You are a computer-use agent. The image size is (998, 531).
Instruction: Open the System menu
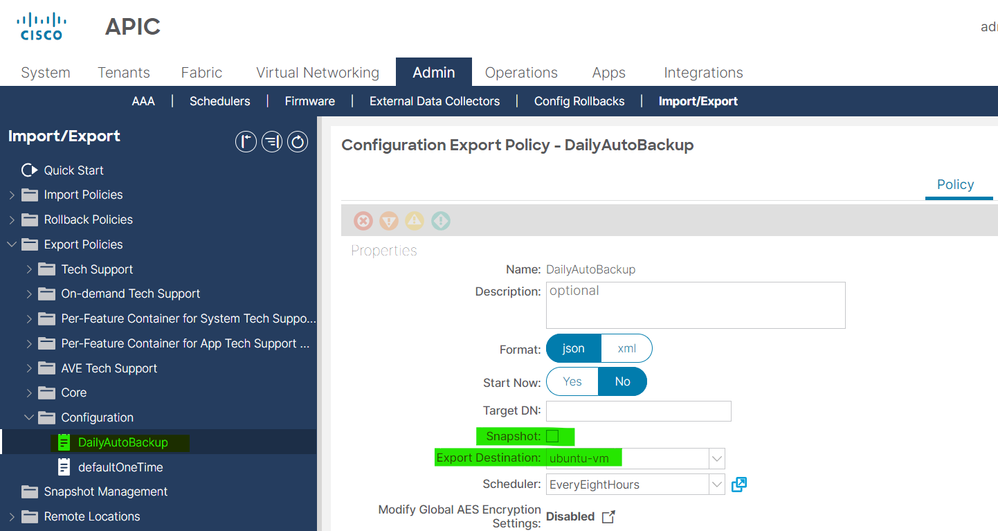tap(45, 73)
